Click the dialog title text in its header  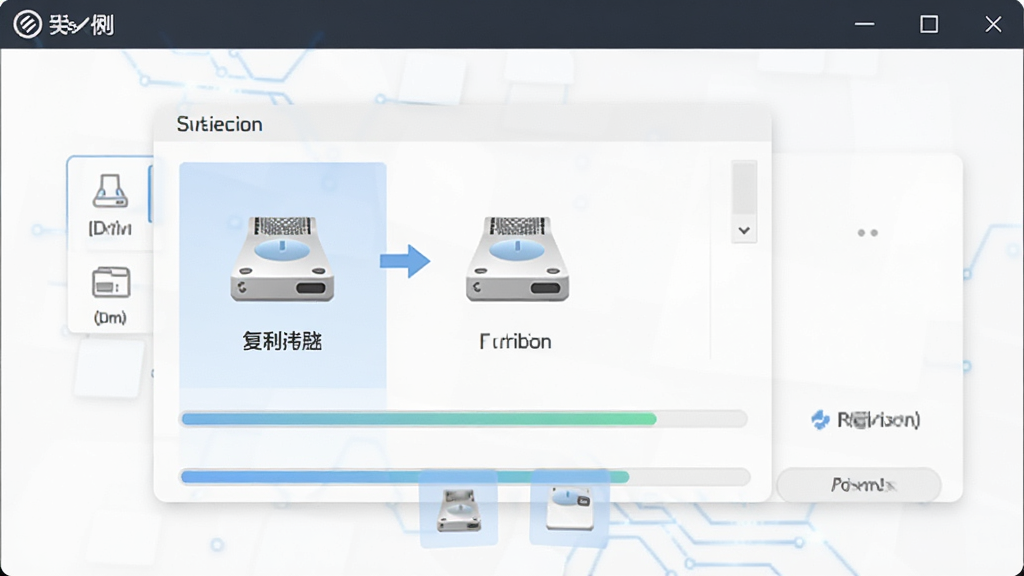click(x=219, y=124)
